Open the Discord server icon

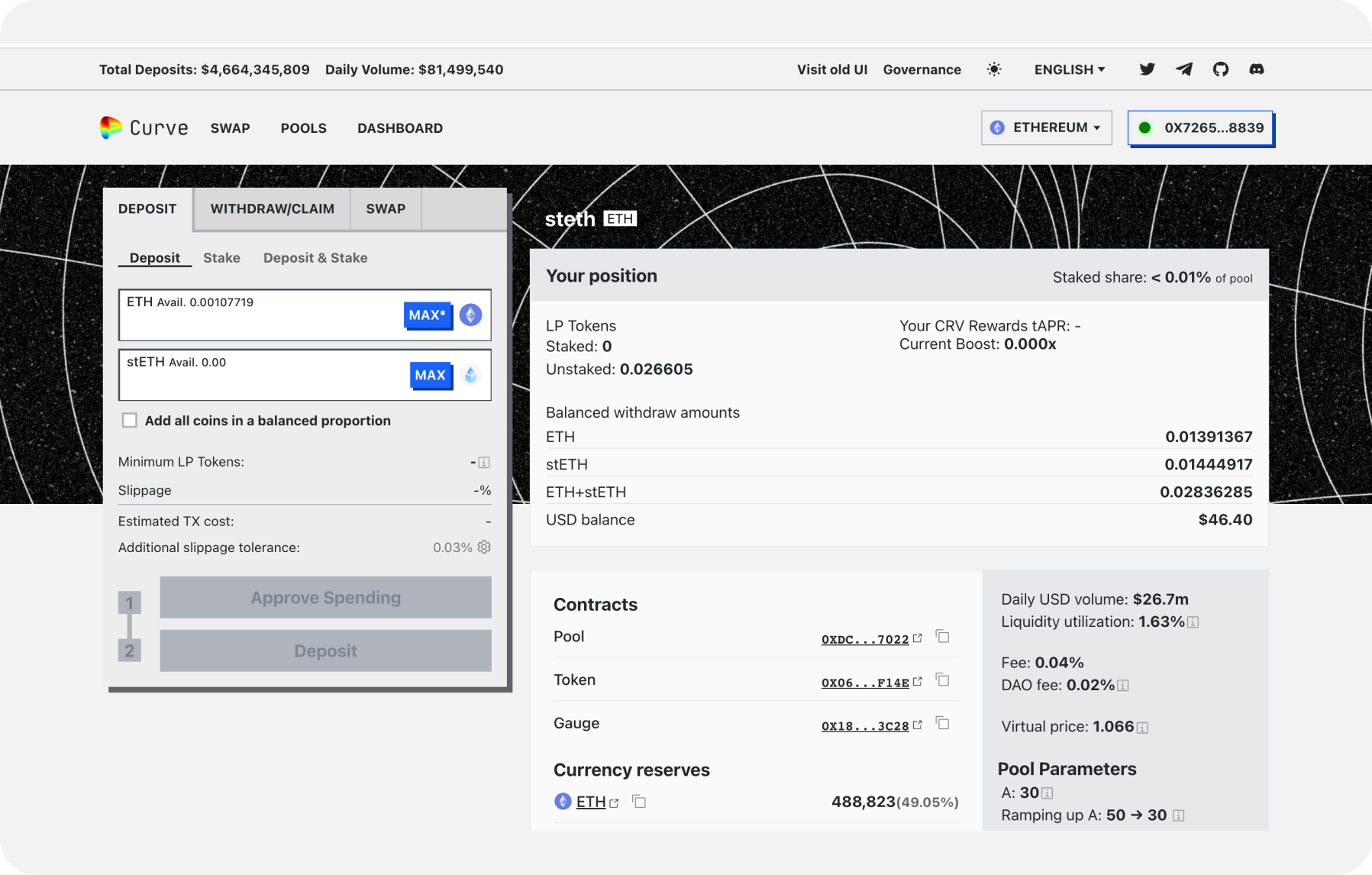coord(1257,69)
